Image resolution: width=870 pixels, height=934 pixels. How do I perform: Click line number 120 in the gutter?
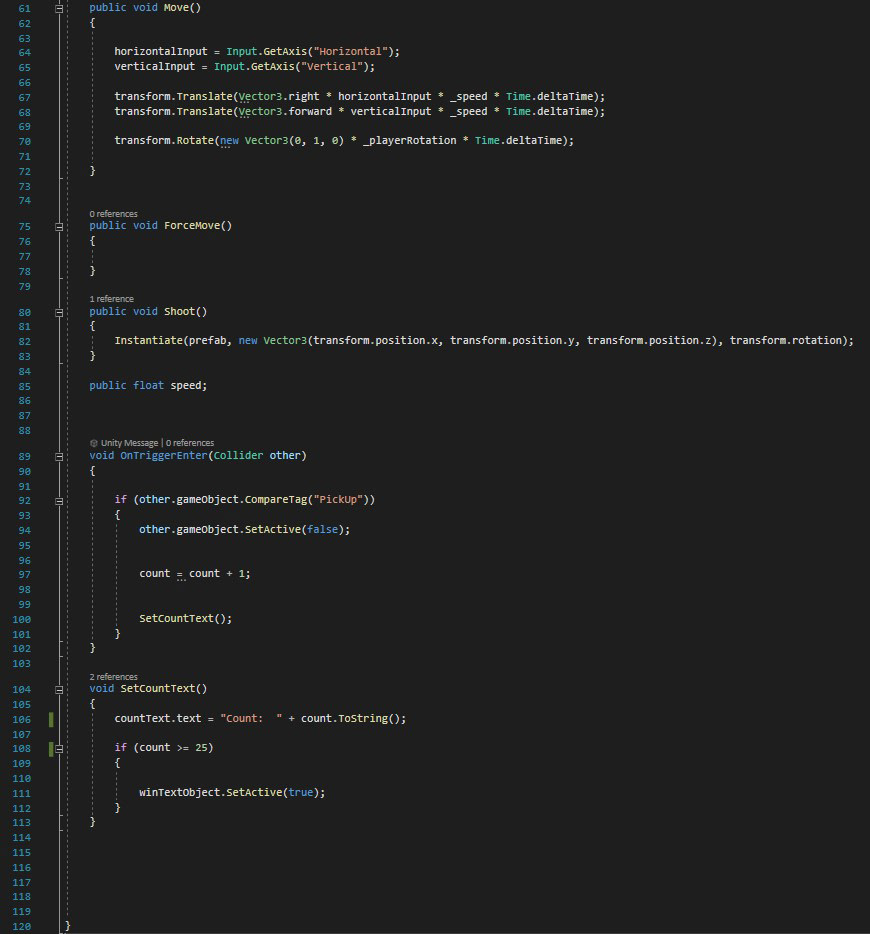pos(21,927)
